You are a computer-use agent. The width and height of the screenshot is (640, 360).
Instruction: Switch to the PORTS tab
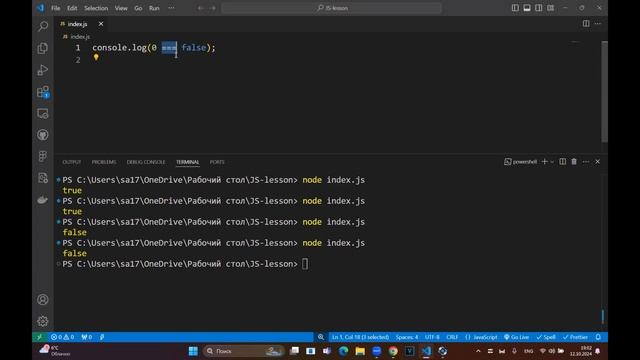[x=217, y=162]
